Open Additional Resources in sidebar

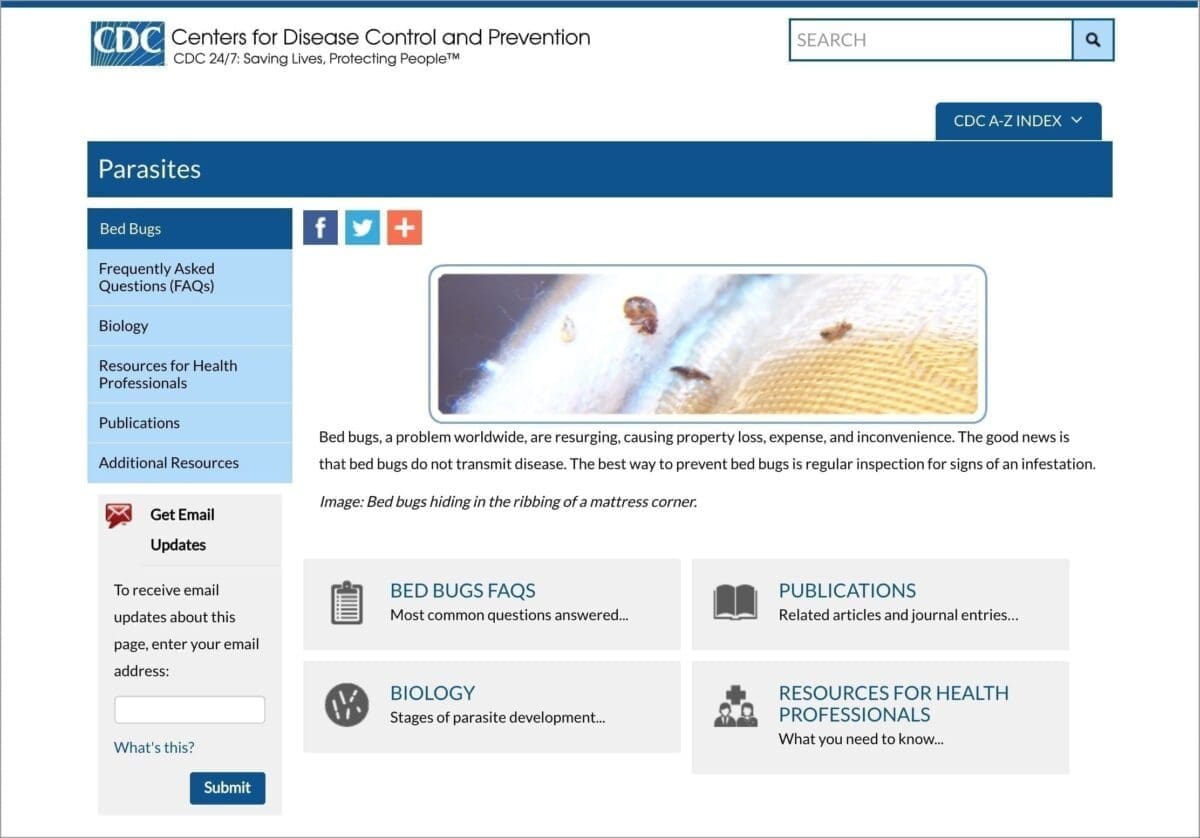[190, 463]
